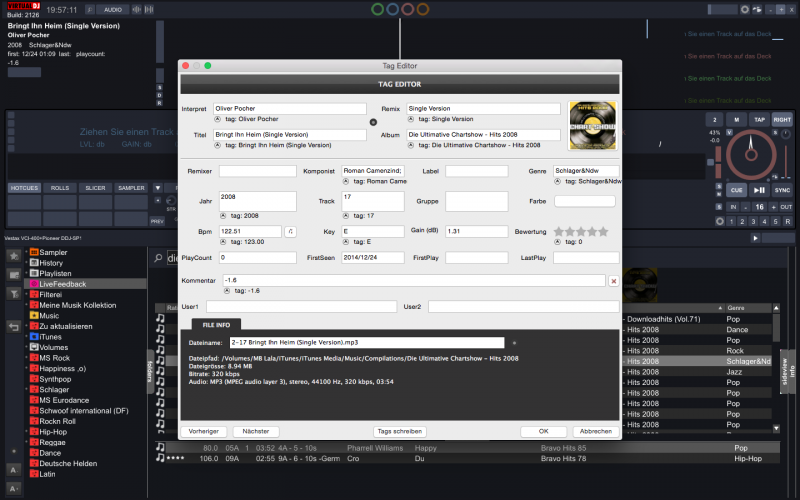Click play/pause button on right deck
The width and height of the screenshot is (800, 500).
pyautogui.click(x=759, y=190)
